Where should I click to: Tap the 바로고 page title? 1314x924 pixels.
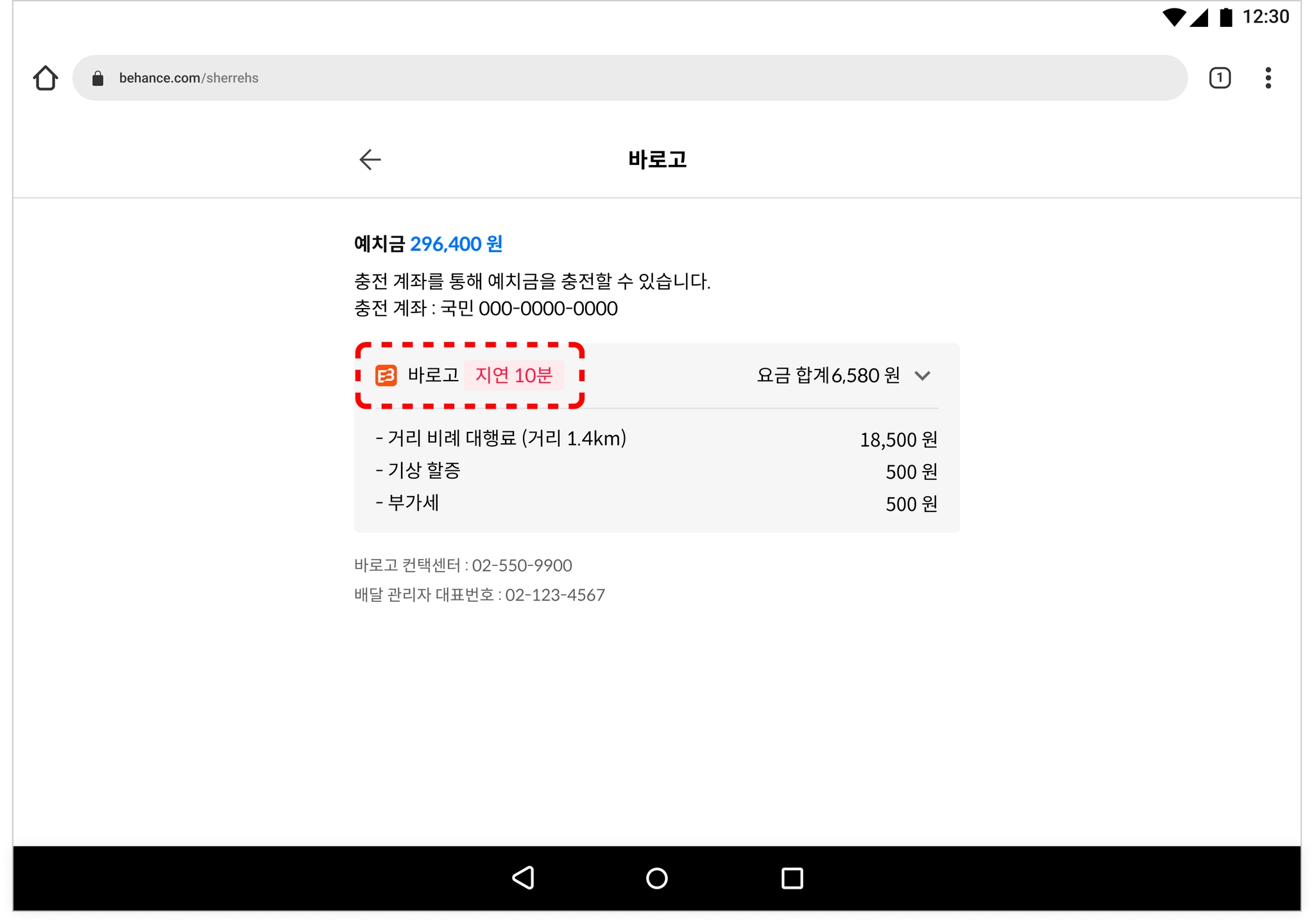tap(657, 159)
